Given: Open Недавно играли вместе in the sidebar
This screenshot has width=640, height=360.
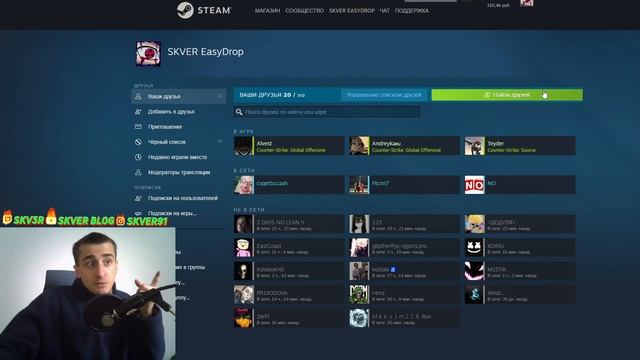Looking at the screenshot, I should (x=179, y=157).
